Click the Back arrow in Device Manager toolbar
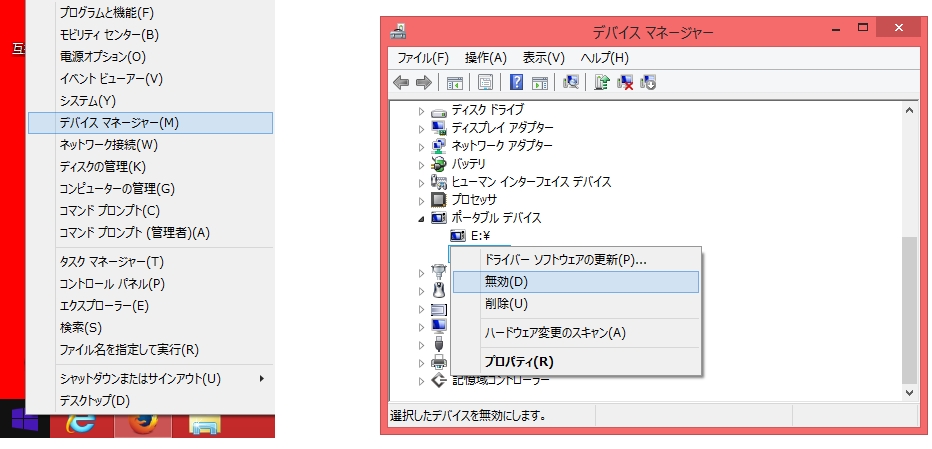Viewport: 932px width, 449px height. click(x=401, y=83)
